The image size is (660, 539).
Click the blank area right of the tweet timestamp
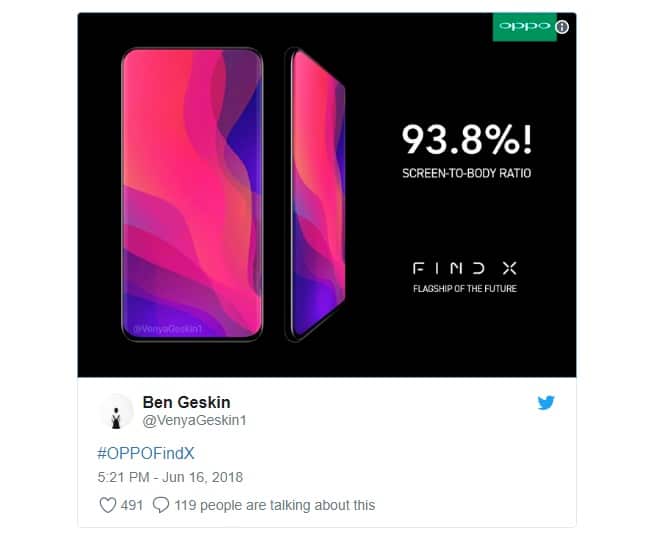point(400,477)
